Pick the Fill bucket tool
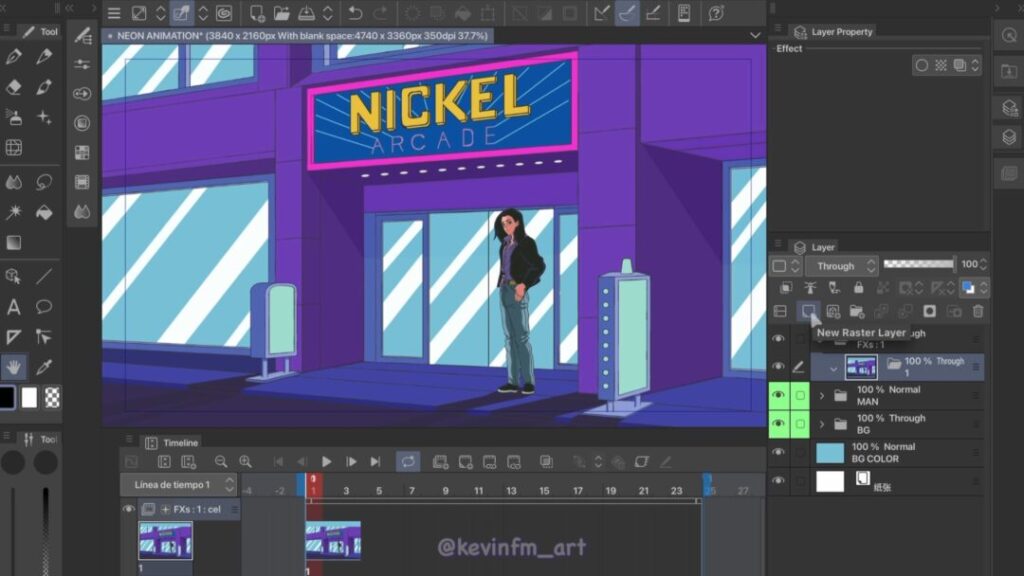The image size is (1024, 576). point(44,212)
